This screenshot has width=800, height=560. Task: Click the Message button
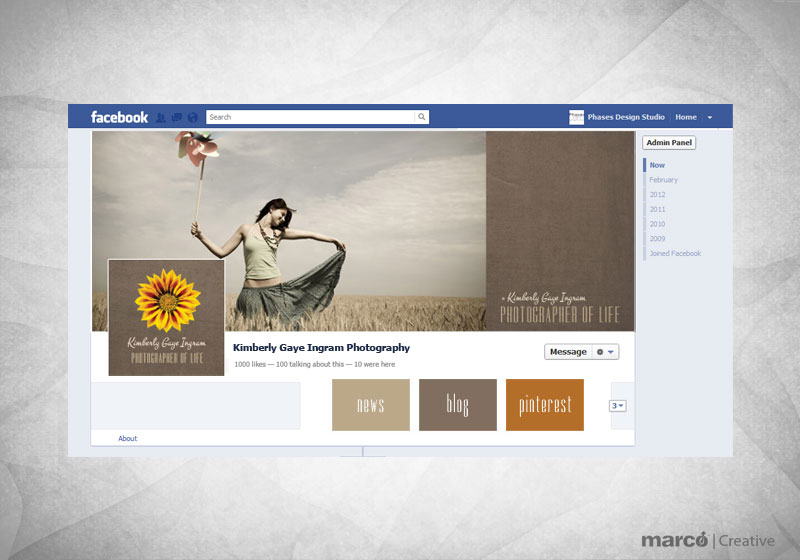tap(568, 352)
